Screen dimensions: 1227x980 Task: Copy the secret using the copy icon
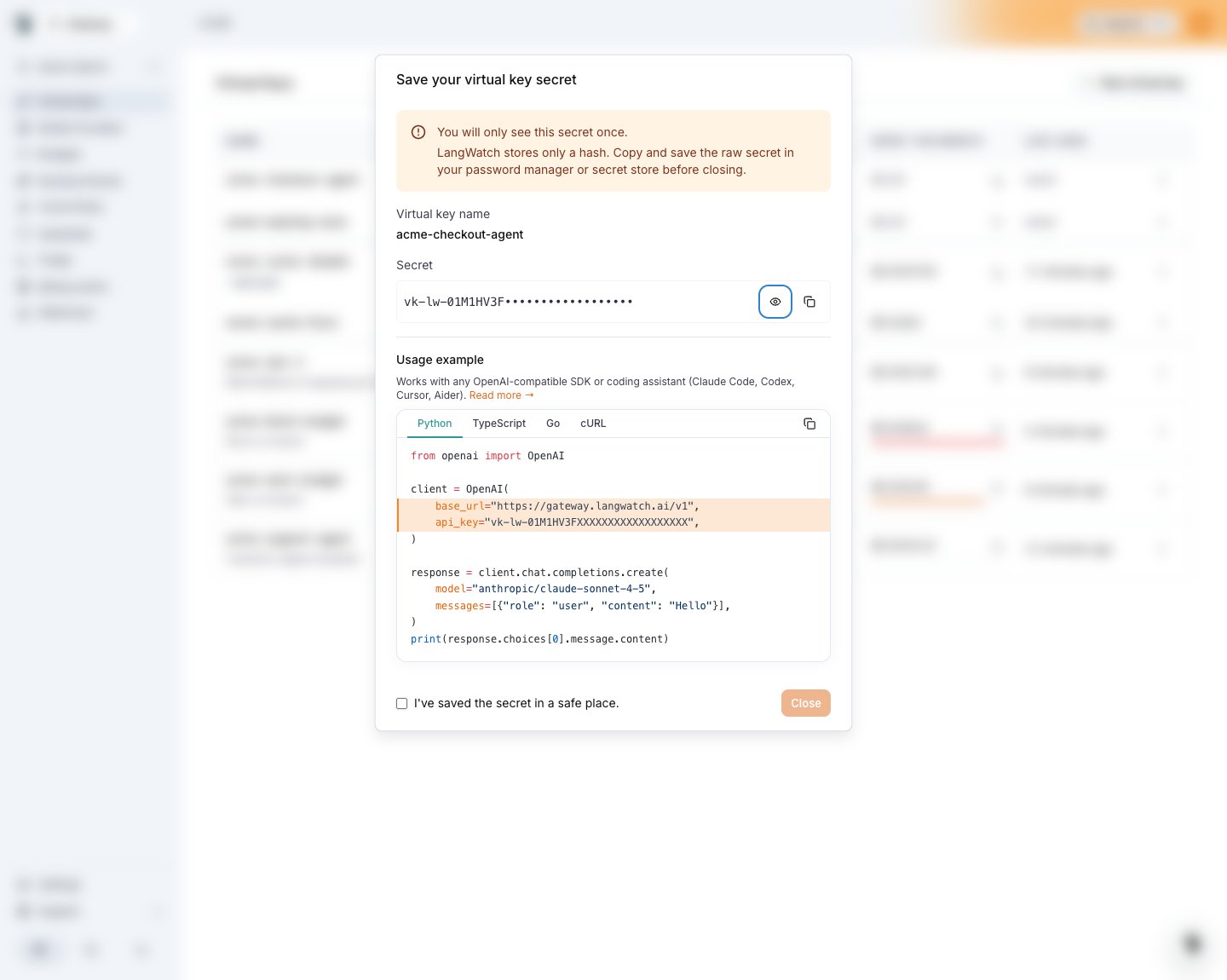pos(809,302)
